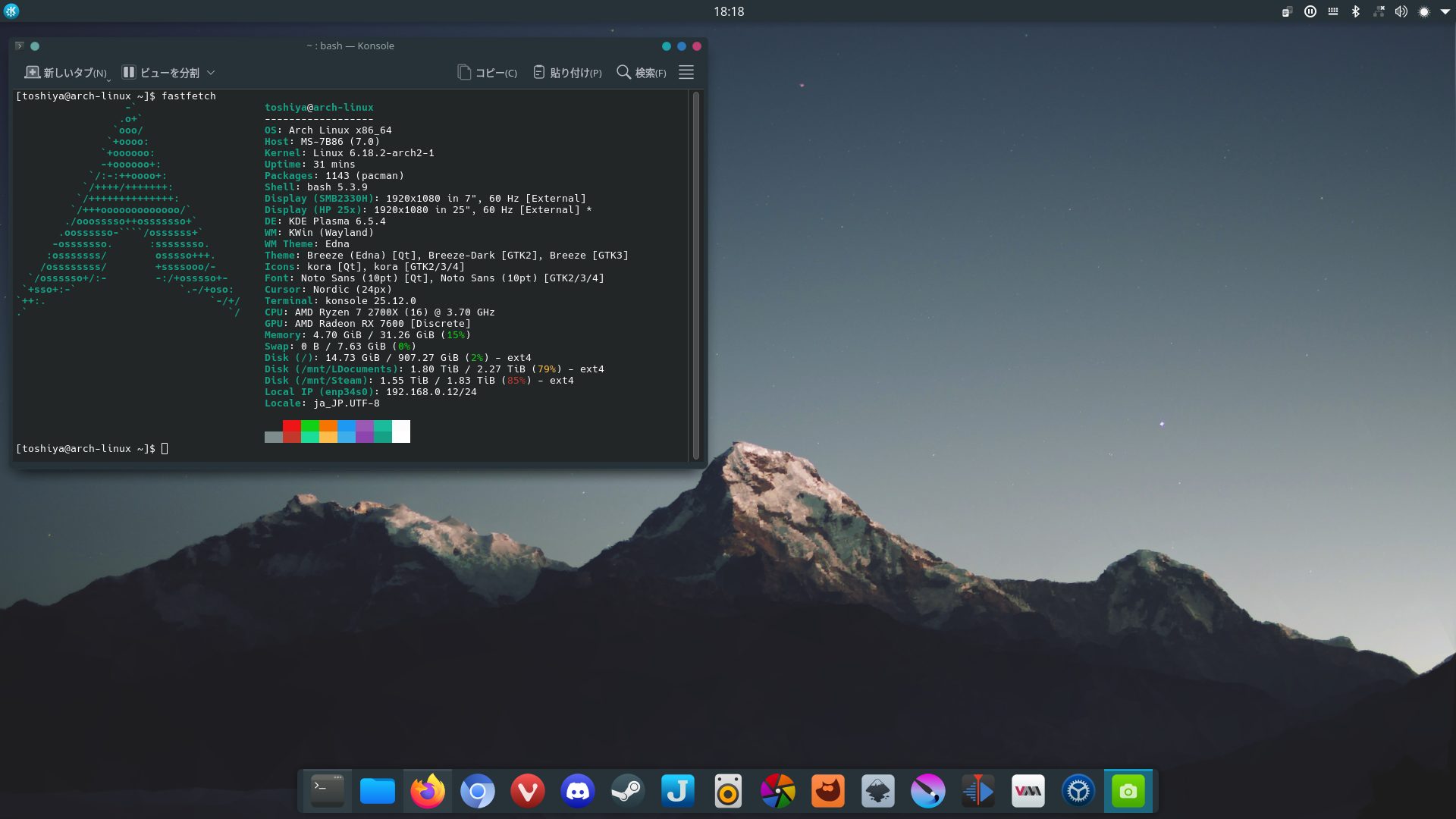The image size is (1456, 819).
Task: Click the split view button
Action: (x=161, y=73)
